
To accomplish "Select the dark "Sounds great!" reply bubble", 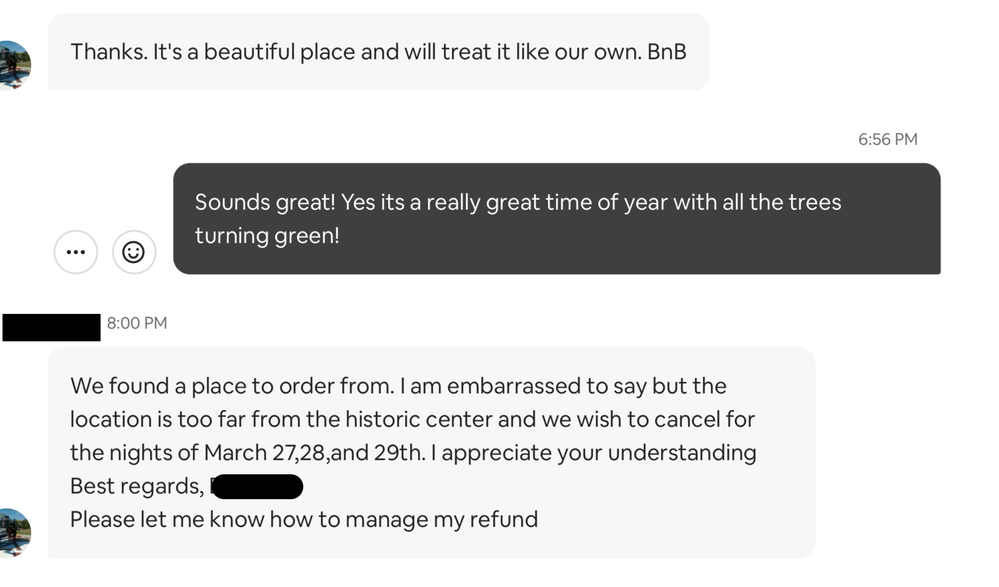I will tap(556, 218).
